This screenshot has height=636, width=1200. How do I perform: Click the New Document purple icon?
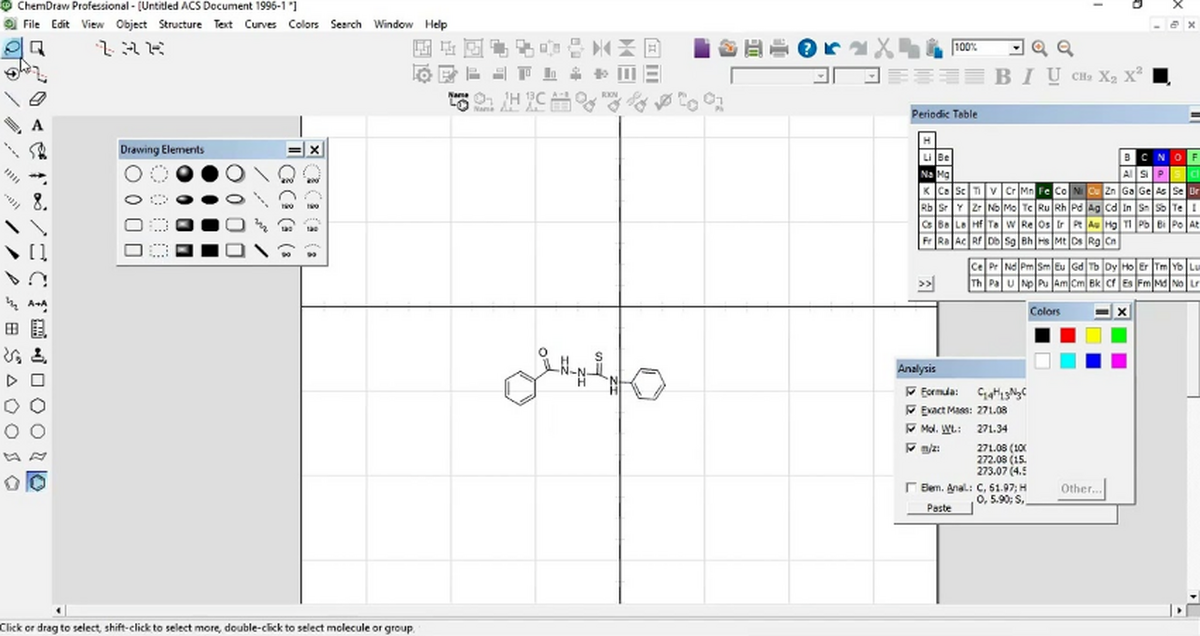pyautogui.click(x=702, y=47)
